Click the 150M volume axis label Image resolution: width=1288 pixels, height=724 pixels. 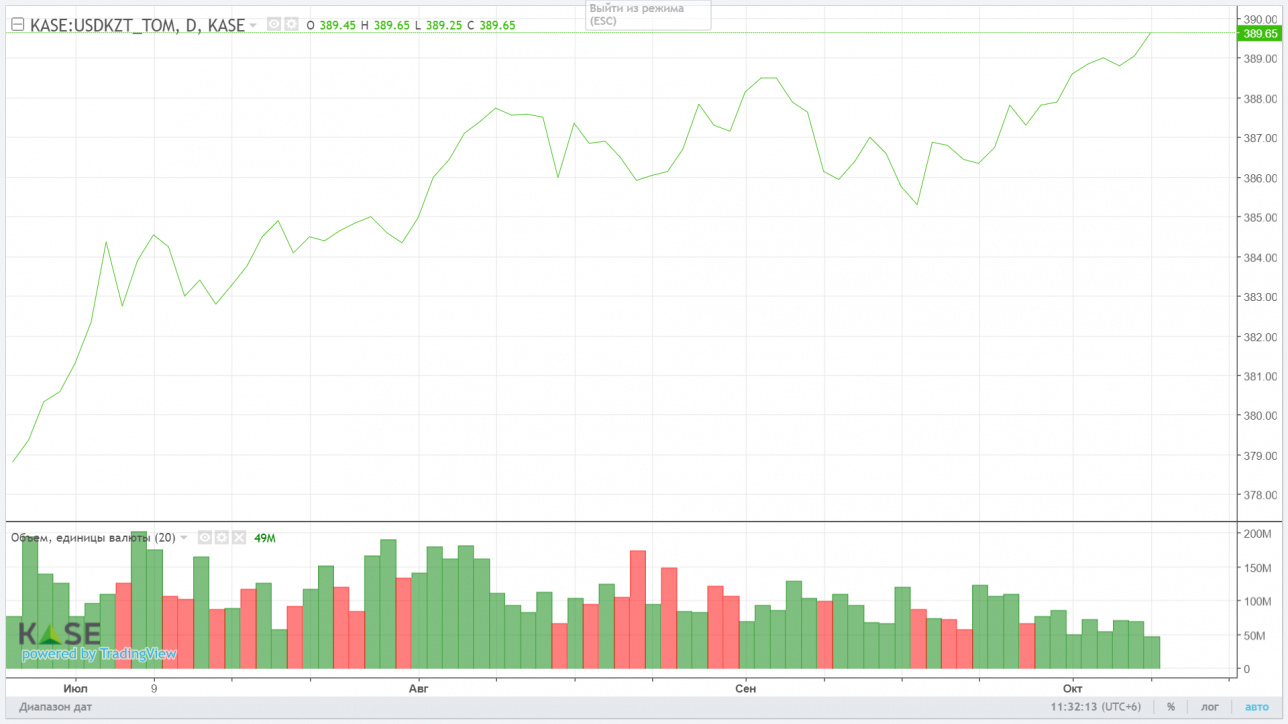(1259, 568)
